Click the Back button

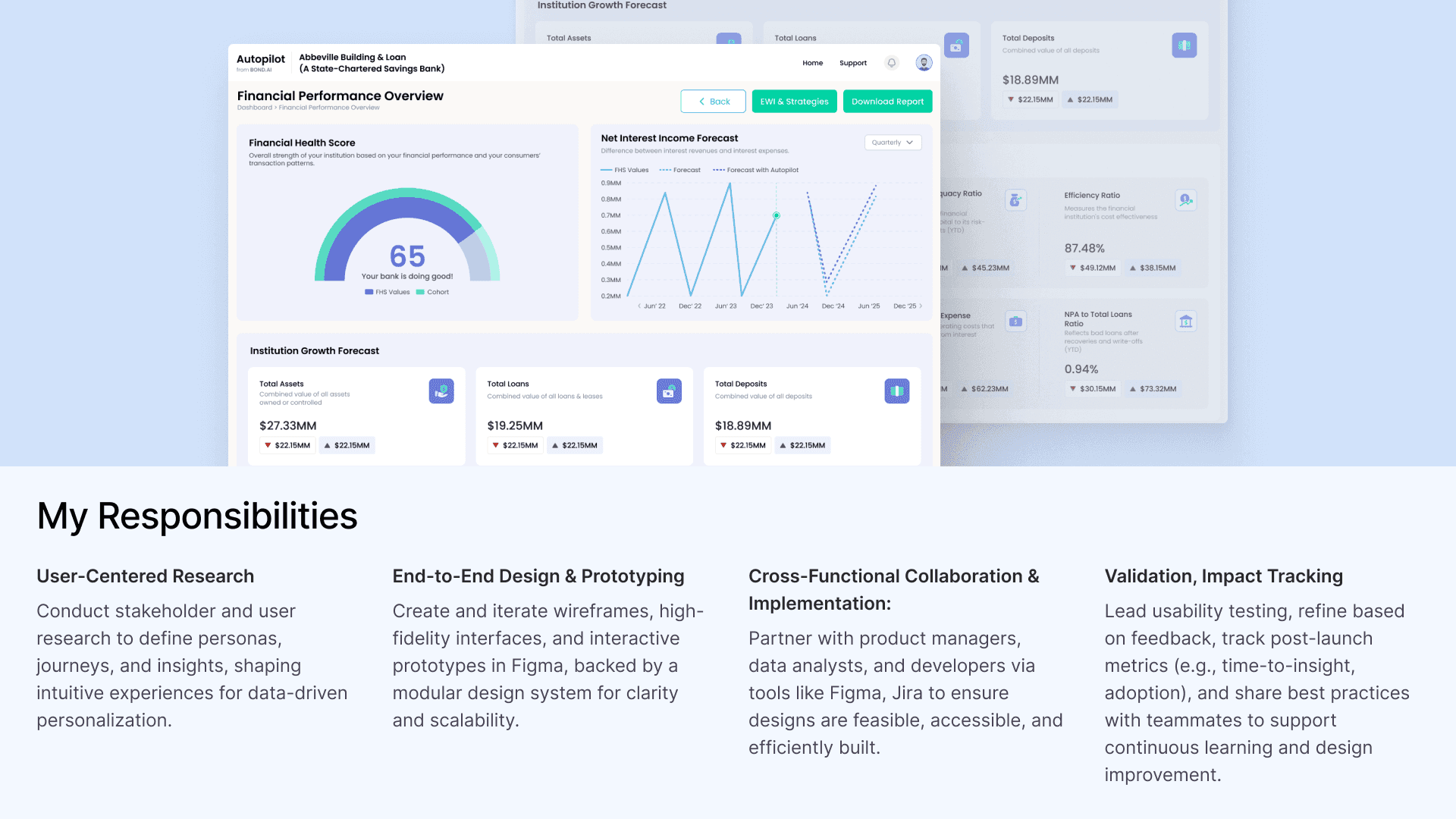[713, 102]
